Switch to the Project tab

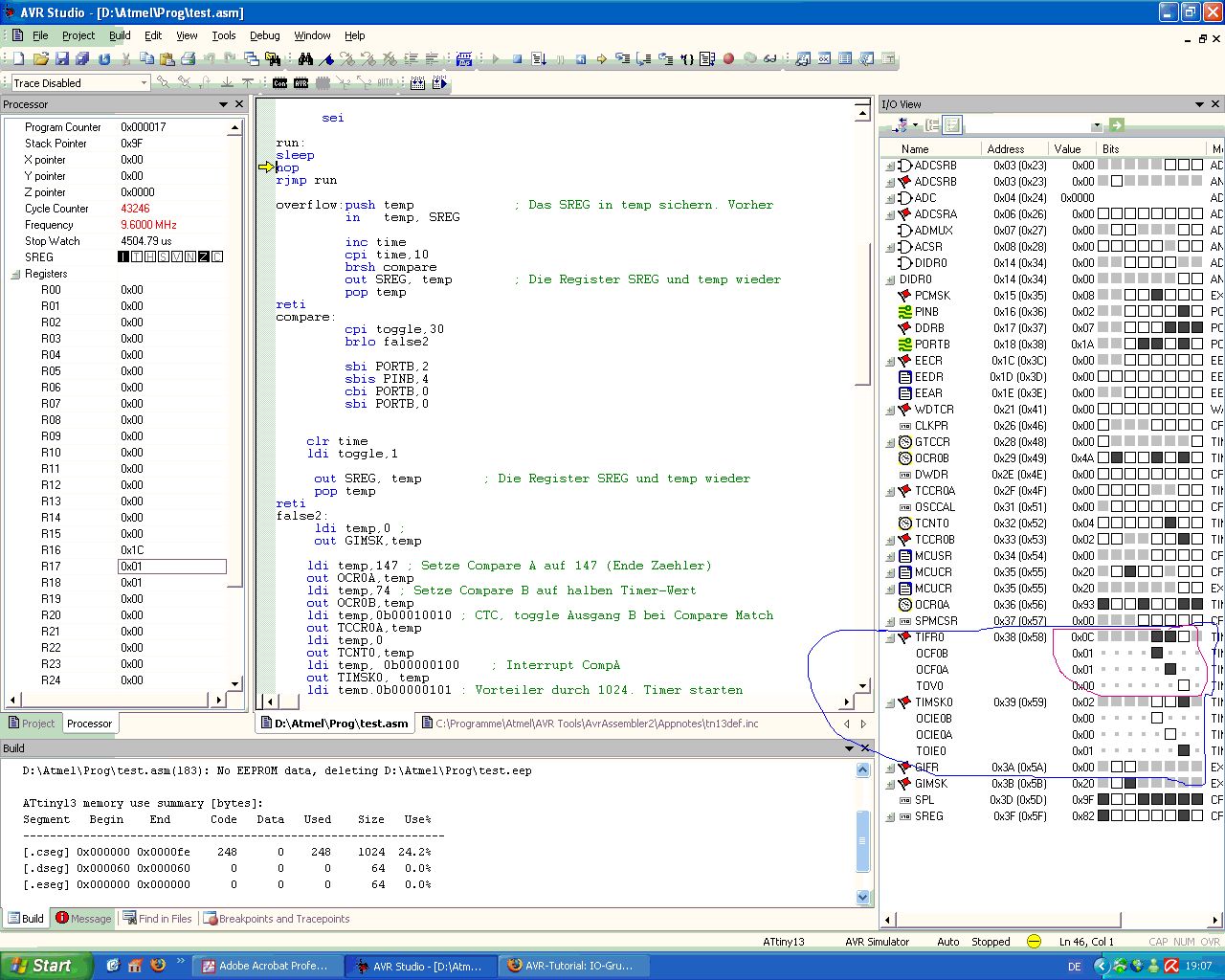coord(32,724)
